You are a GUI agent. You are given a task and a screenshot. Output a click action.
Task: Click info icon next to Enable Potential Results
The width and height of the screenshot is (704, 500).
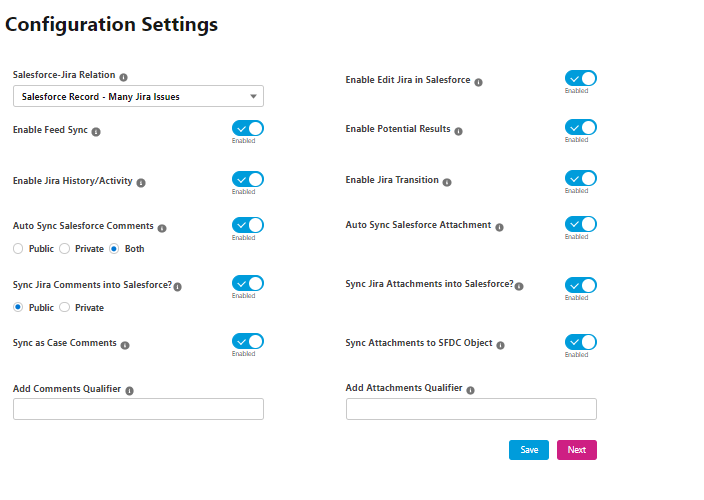pos(458,132)
